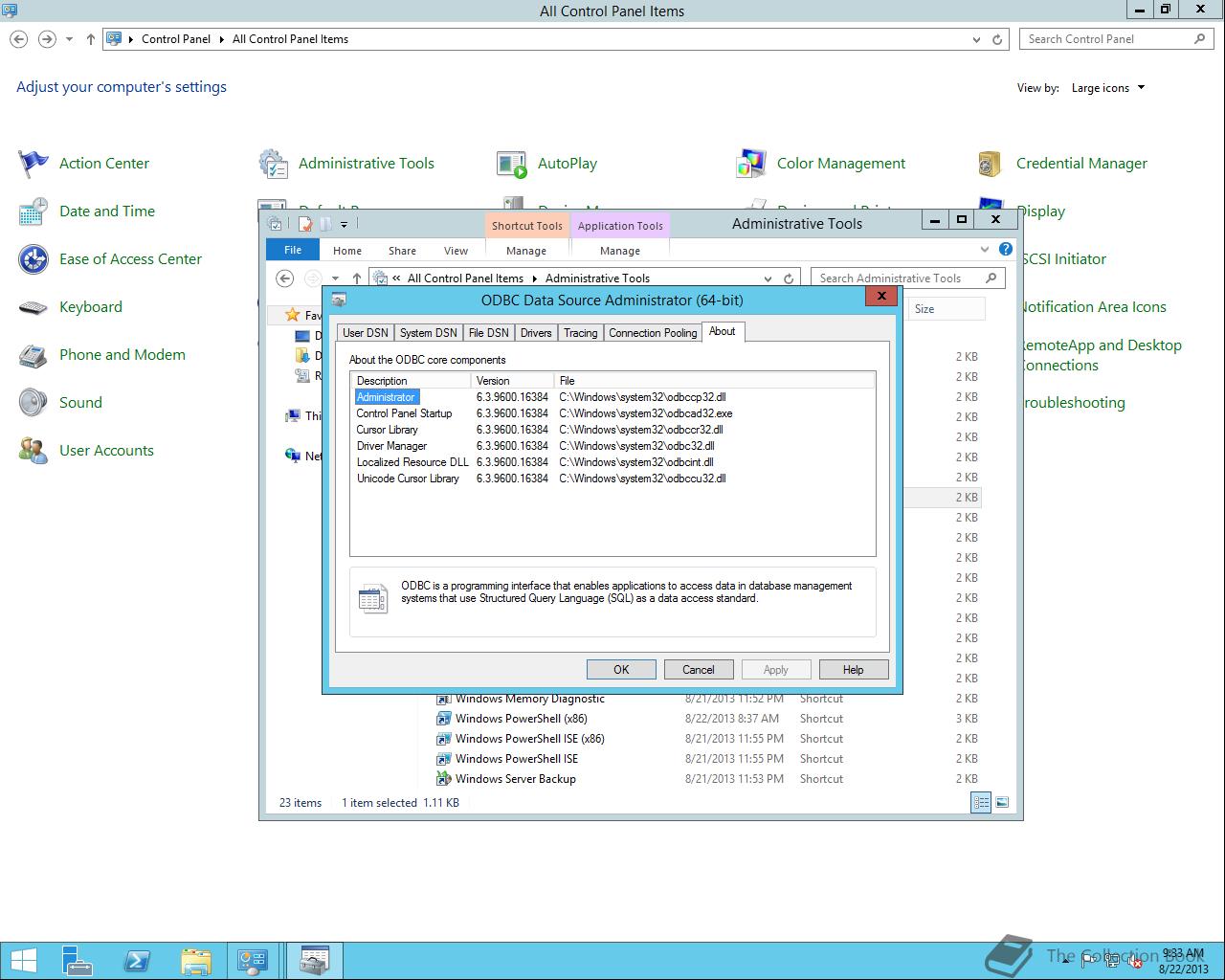Click Cancel in ODBC dialog
This screenshot has width=1225, height=980.
(699, 670)
